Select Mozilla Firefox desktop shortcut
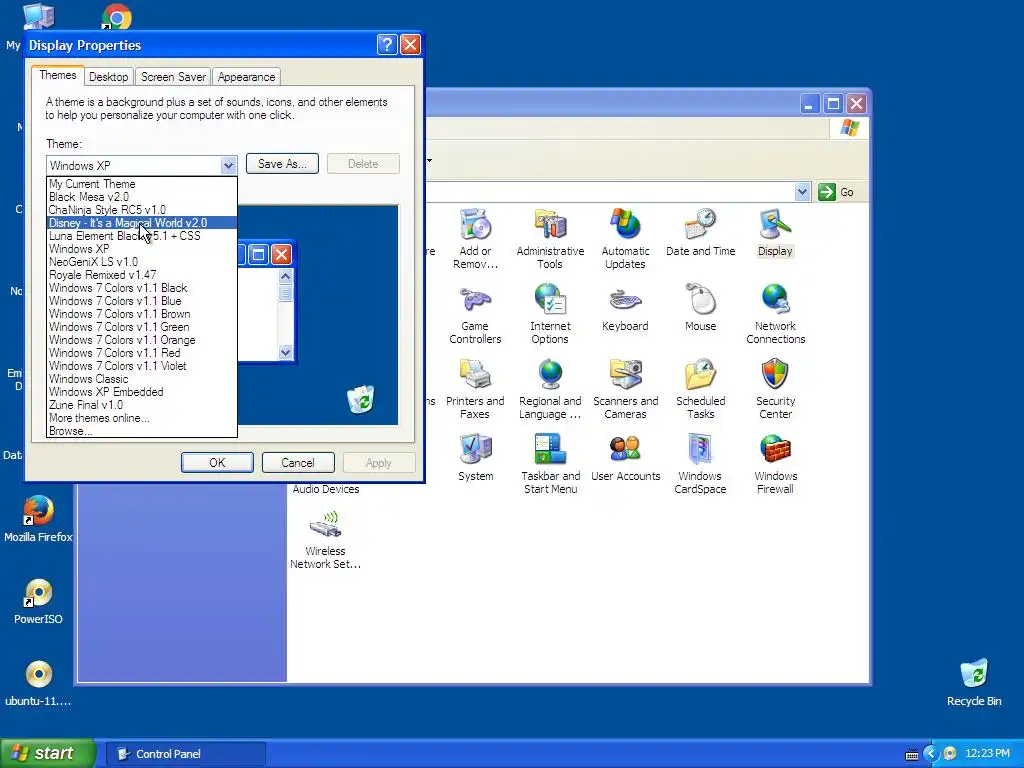1024x768 pixels. point(38,519)
